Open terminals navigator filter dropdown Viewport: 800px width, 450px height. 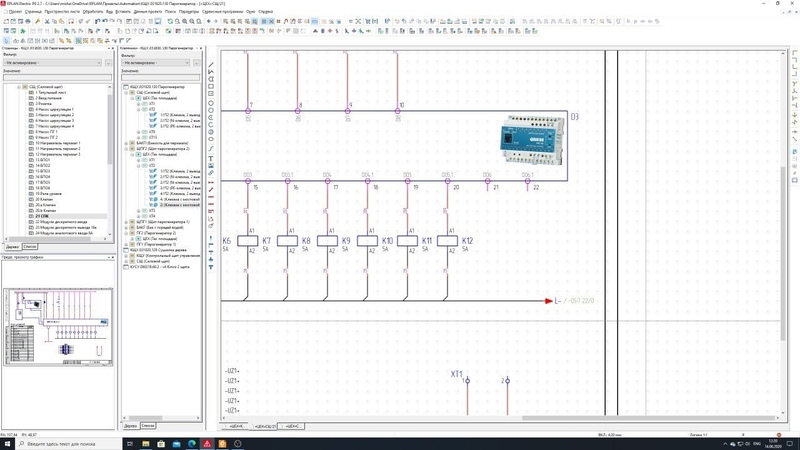(156, 63)
